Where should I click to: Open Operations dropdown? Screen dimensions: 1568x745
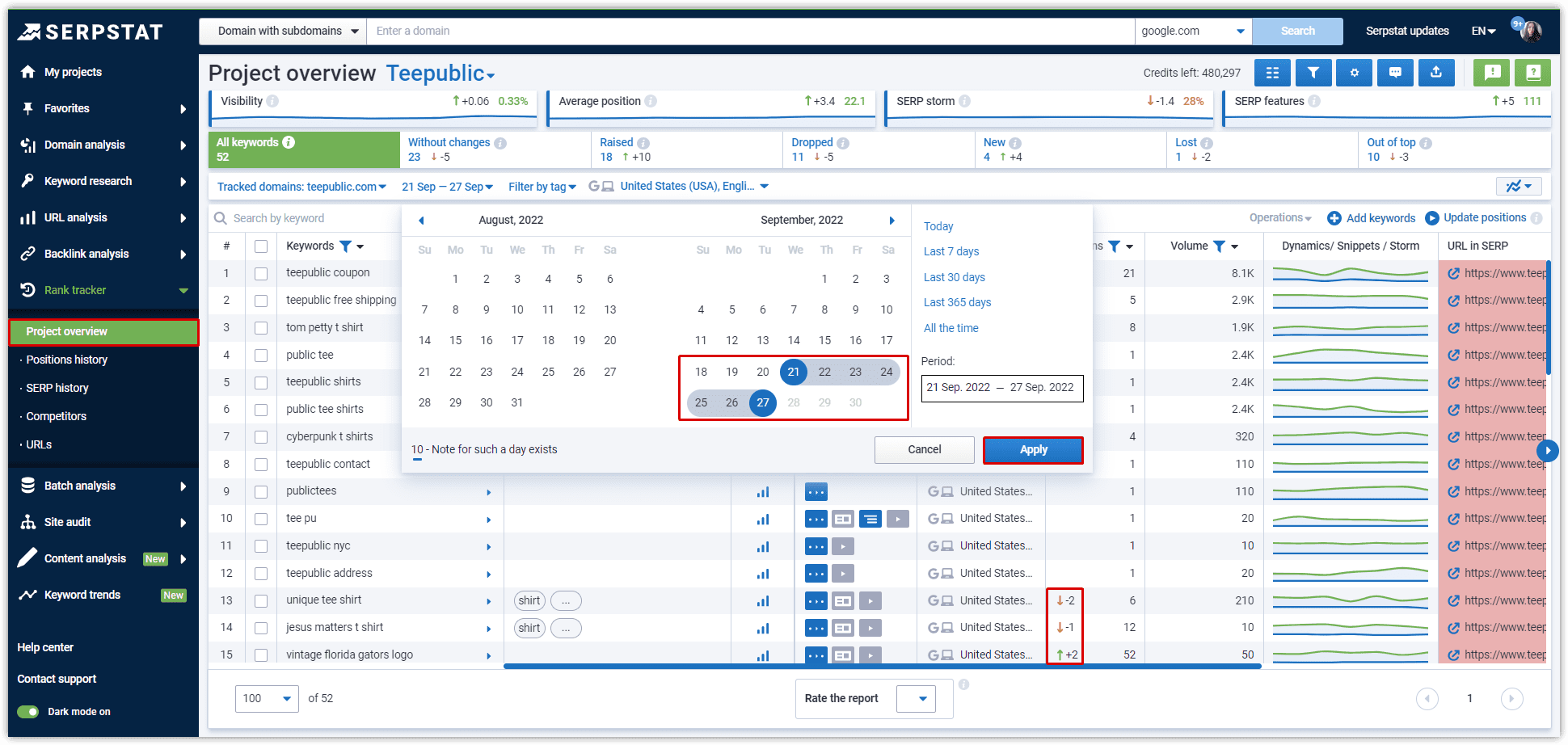(1280, 218)
